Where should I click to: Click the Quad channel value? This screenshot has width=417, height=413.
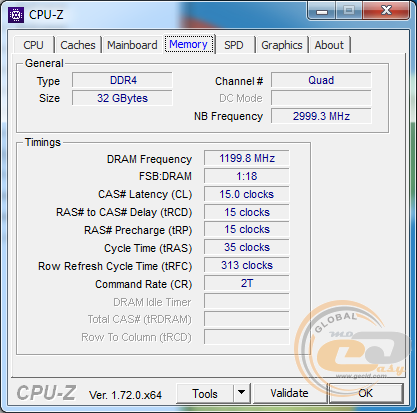click(x=321, y=80)
